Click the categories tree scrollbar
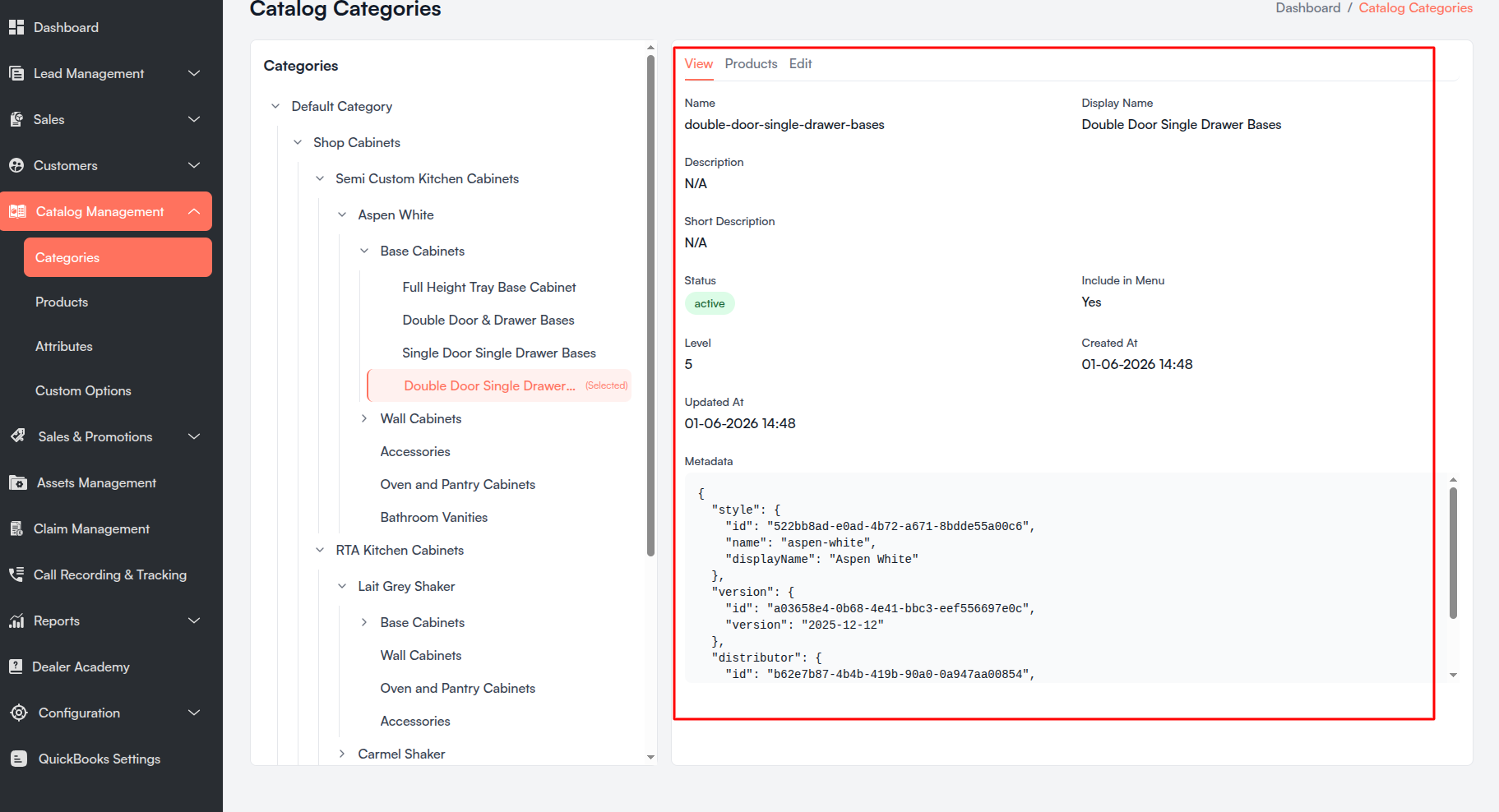 650,306
